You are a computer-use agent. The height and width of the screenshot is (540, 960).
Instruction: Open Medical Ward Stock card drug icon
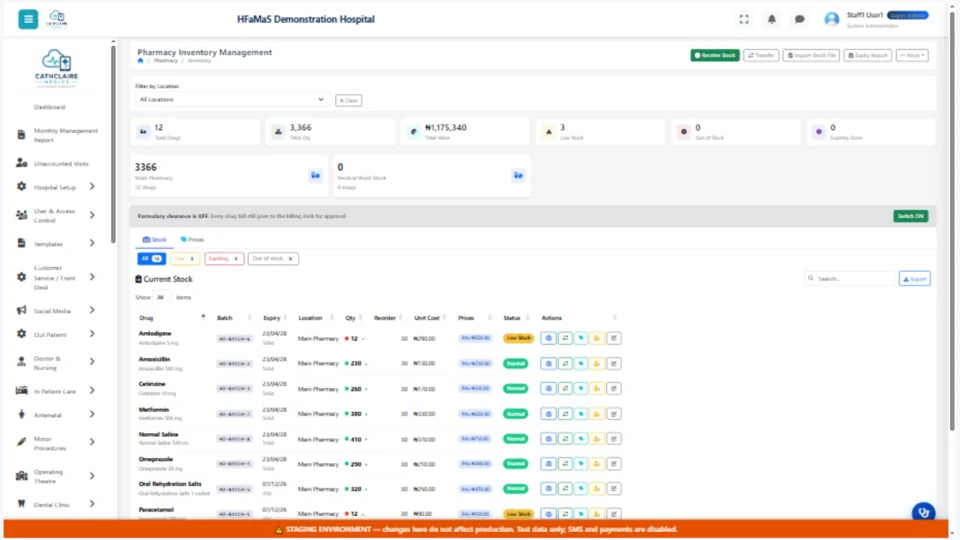(x=518, y=176)
